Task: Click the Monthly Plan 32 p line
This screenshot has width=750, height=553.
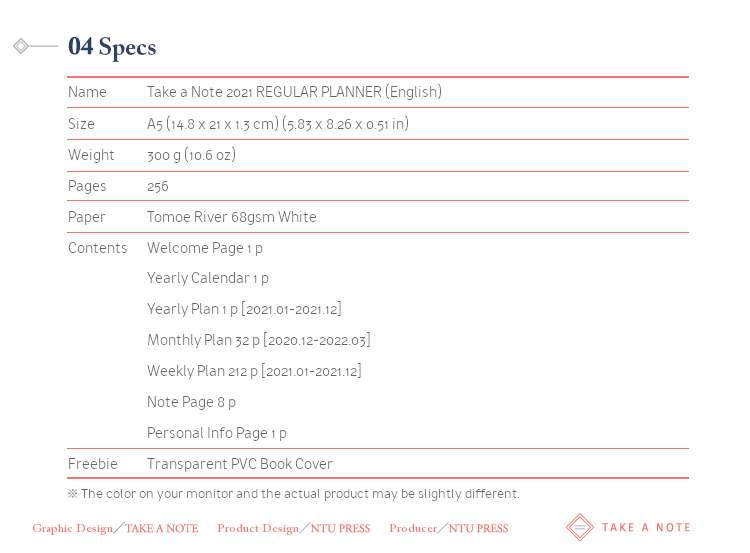Action: tap(259, 340)
